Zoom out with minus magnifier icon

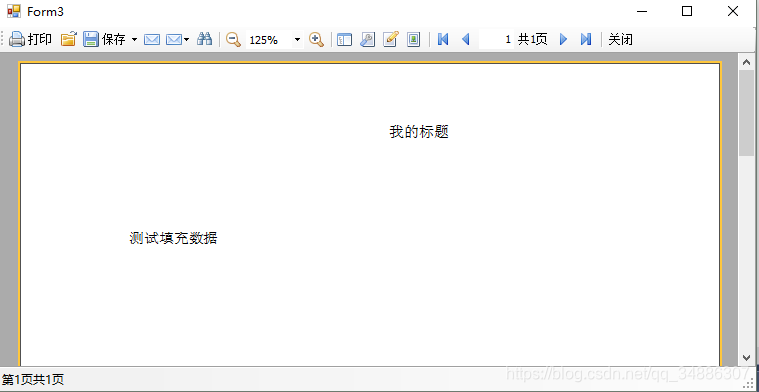point(233,39)
